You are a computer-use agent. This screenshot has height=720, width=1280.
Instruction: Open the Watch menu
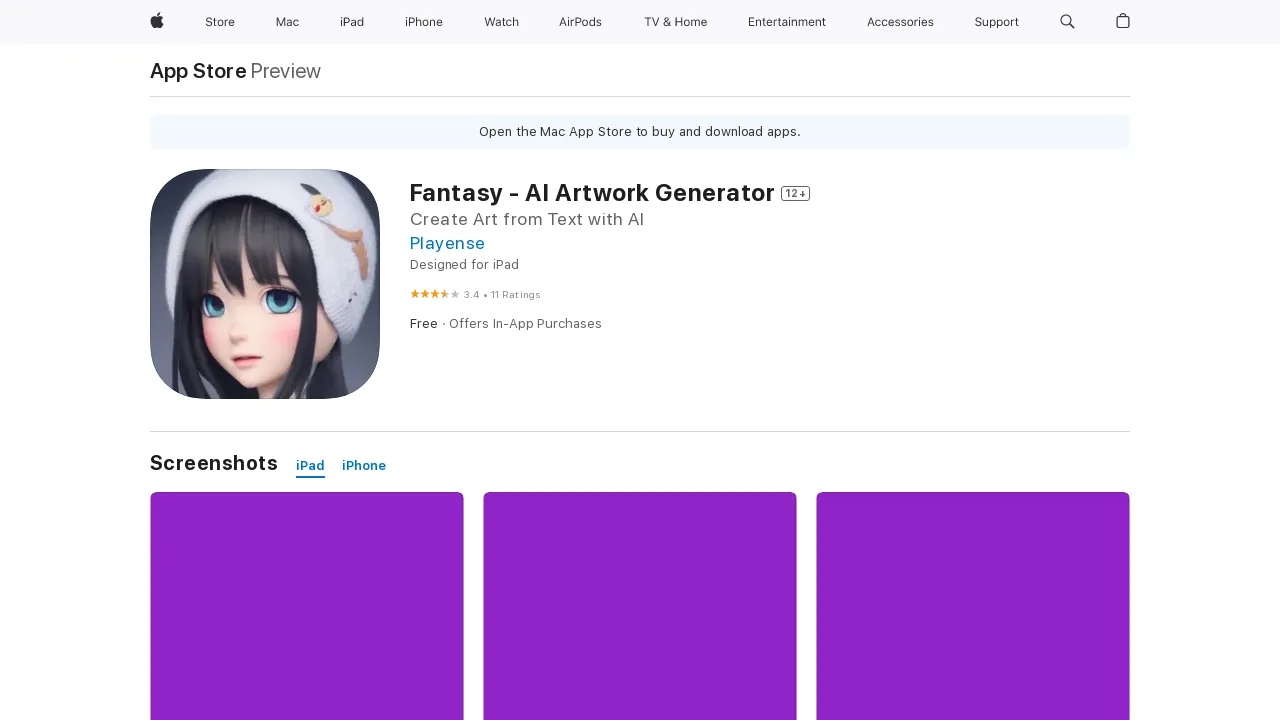click(501, 22)
